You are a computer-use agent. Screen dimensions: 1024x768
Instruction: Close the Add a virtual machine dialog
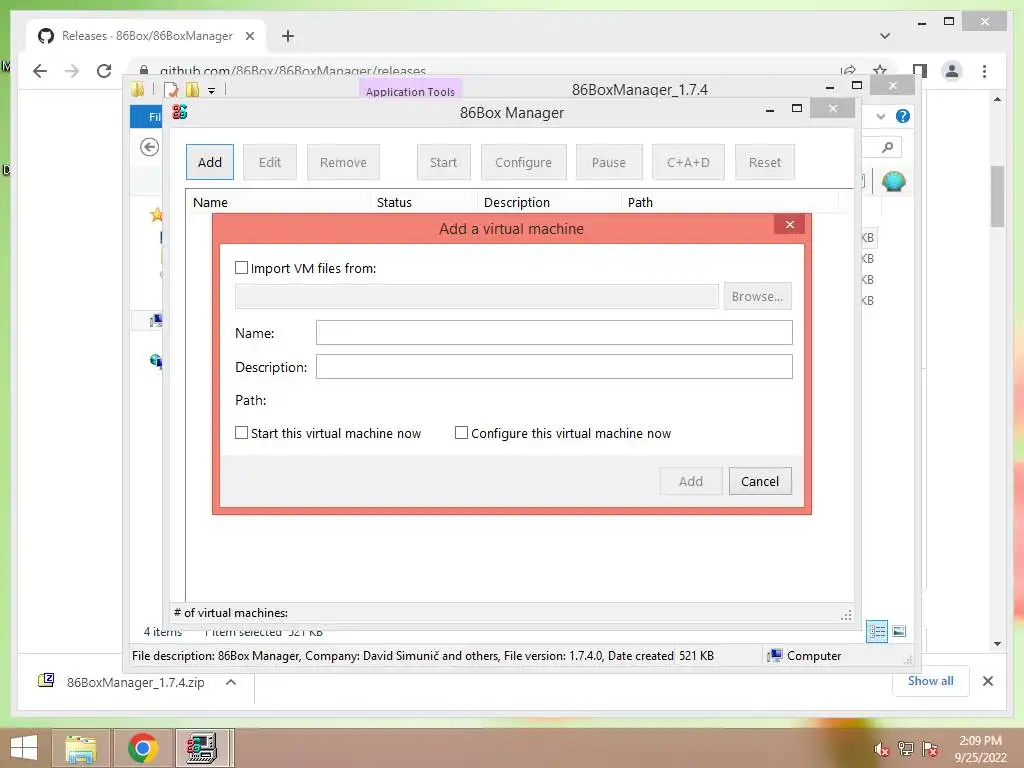[790, 225]
